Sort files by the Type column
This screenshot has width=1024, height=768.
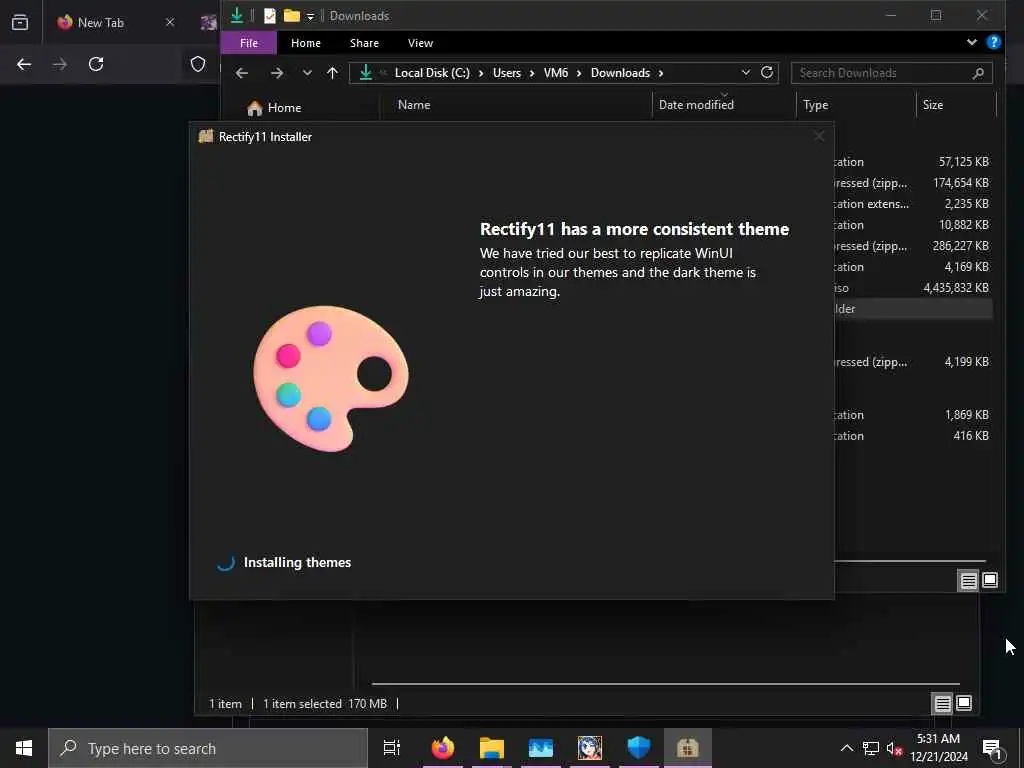coord(816,105)
